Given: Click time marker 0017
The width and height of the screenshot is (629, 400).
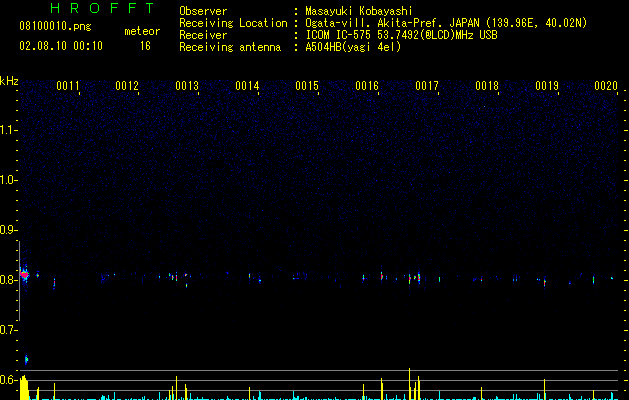Looking at the screenshot, I should [427, 86].
